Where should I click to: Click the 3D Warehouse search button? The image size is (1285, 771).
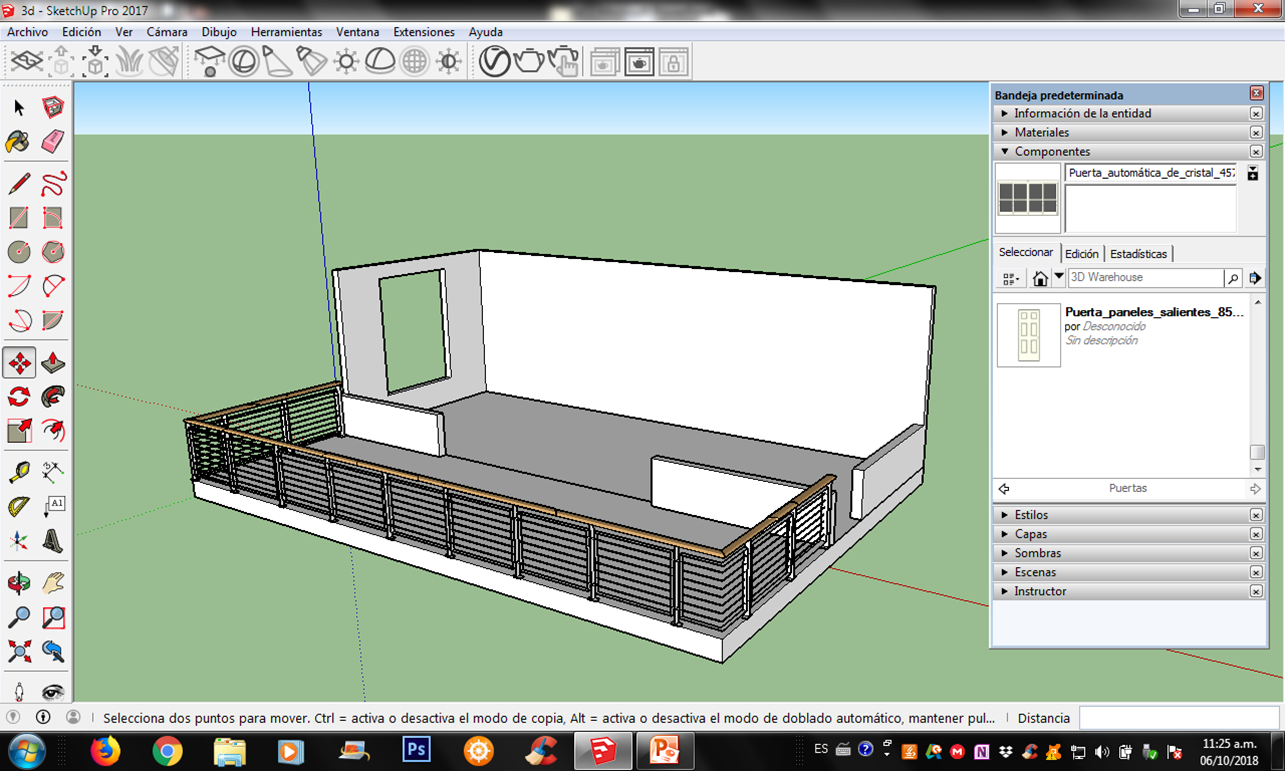(1233, 278)
